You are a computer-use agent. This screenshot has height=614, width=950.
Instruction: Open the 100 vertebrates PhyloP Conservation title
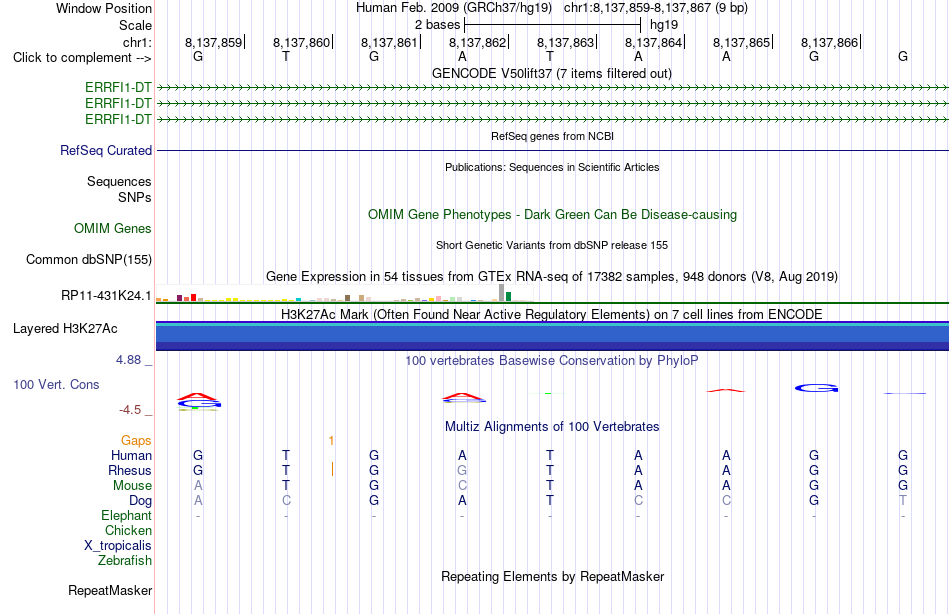(551, 361)
